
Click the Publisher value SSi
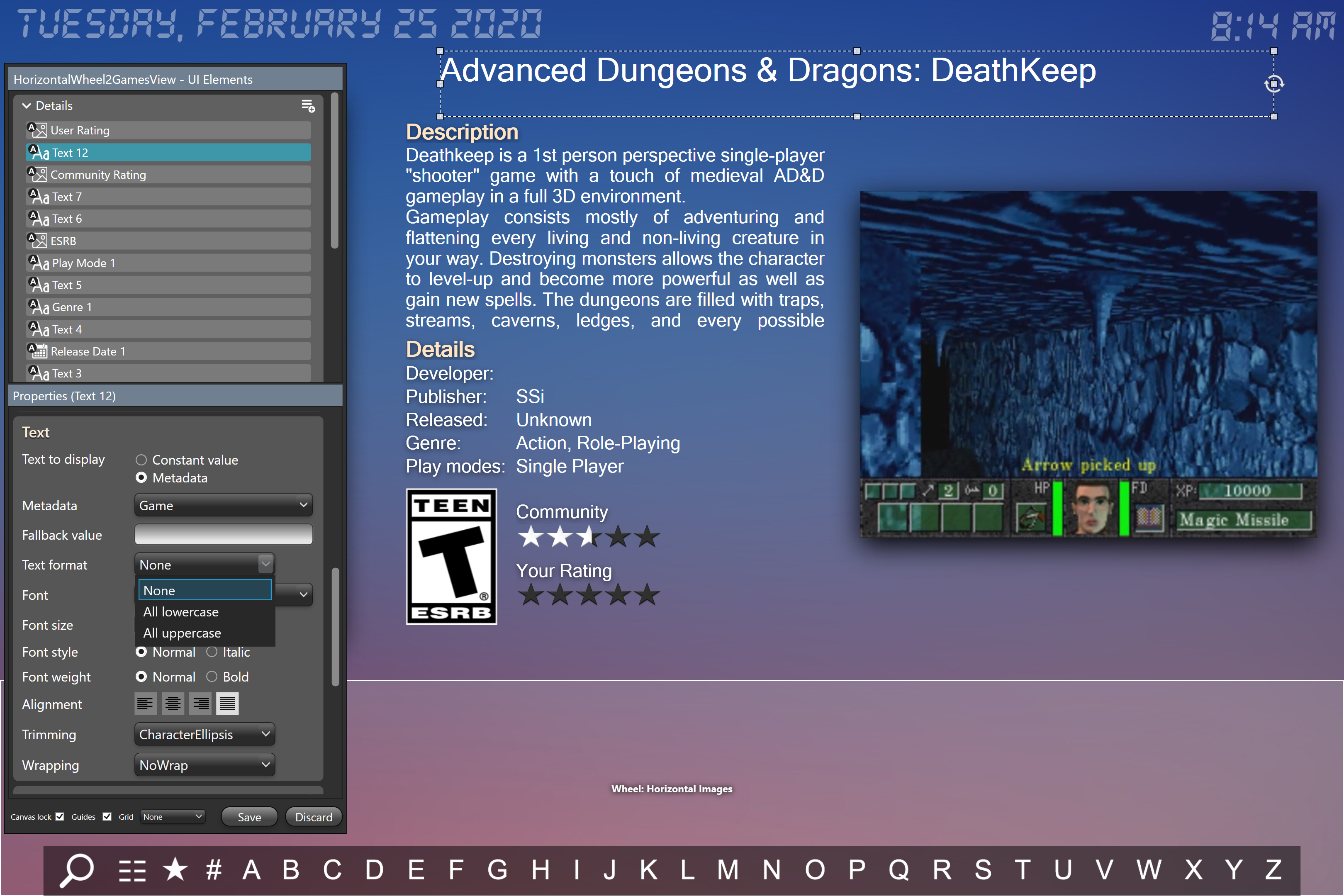pyautogui.click(x=530, y=396)
